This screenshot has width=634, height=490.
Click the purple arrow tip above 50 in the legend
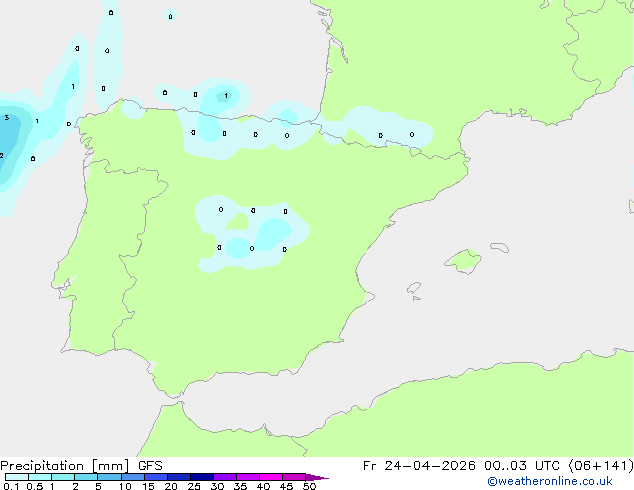tap(317, 477)
